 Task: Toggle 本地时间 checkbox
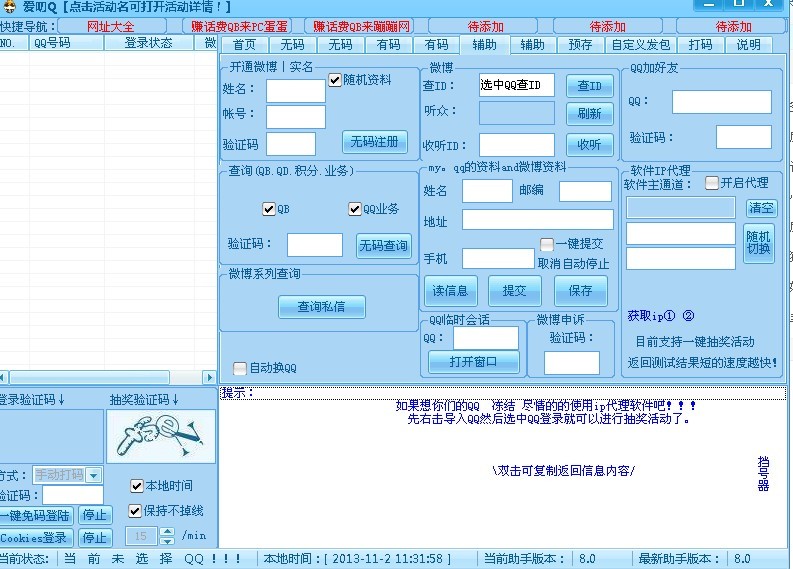coord(137,486)
